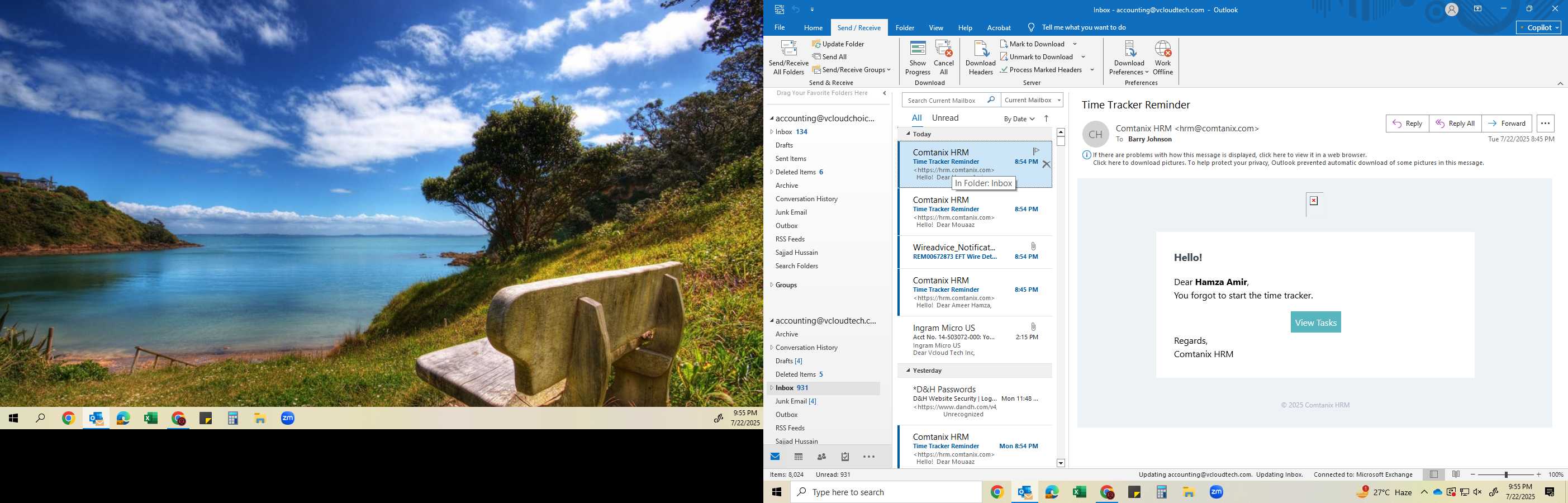Collapse the accounting@vcloudchoic... account tree
Viewport: 1568px width, 503px height.
772,118
